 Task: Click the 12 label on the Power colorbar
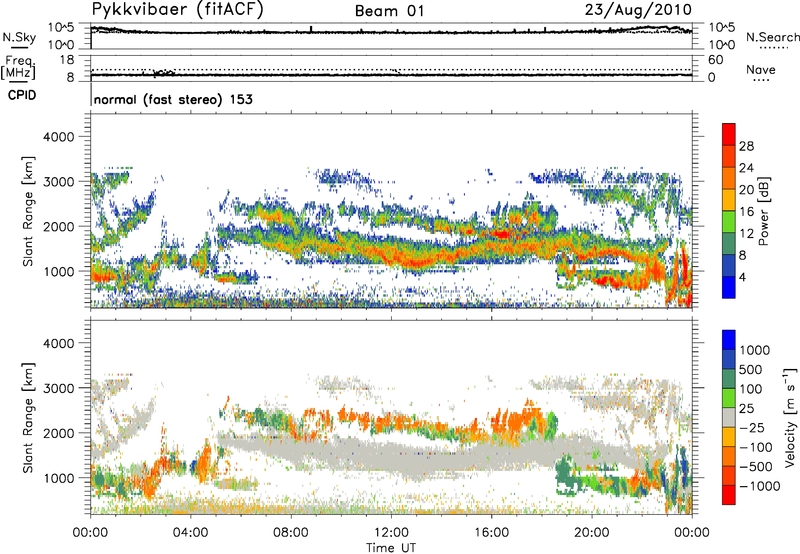746,234
